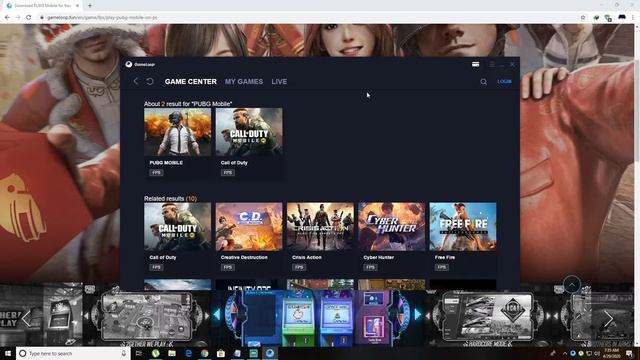Viewport: 640px width, 360px height.
Task: Click the About 2 result for PUBG Mobile text
Action: point(188,104)
